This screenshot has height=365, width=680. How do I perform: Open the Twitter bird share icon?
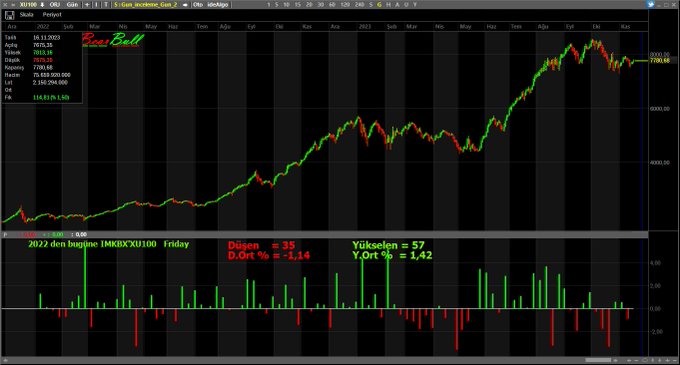point(651,4)
